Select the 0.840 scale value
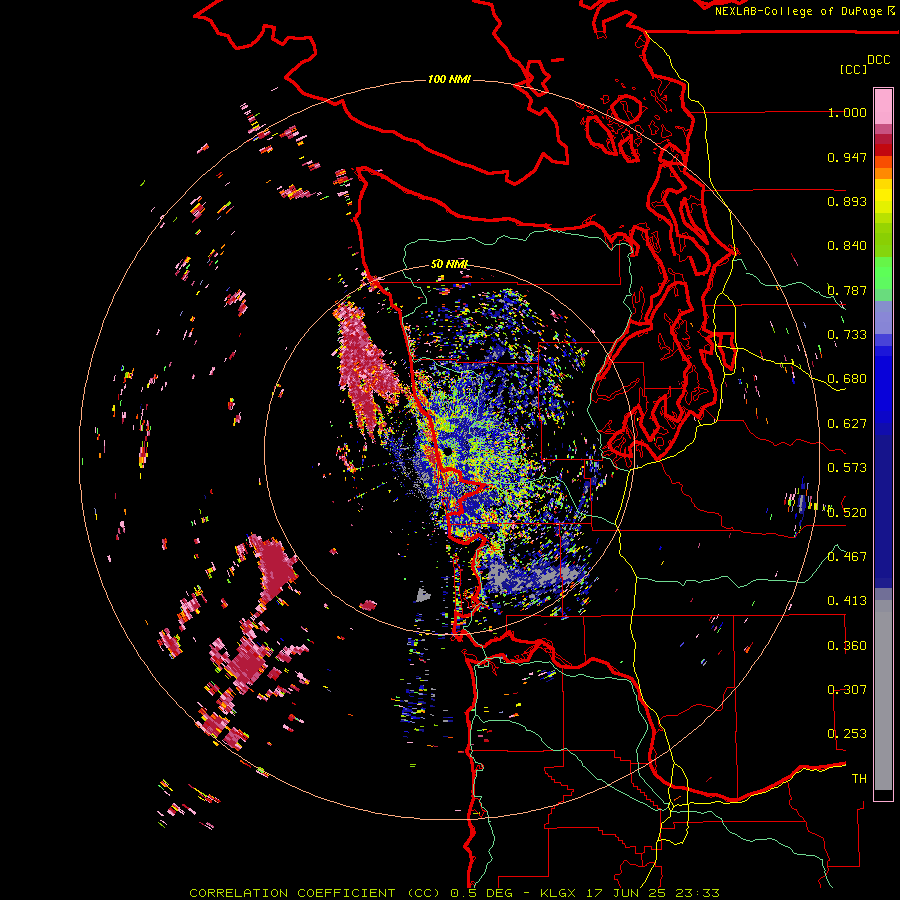900x900 pixels. 847,246
